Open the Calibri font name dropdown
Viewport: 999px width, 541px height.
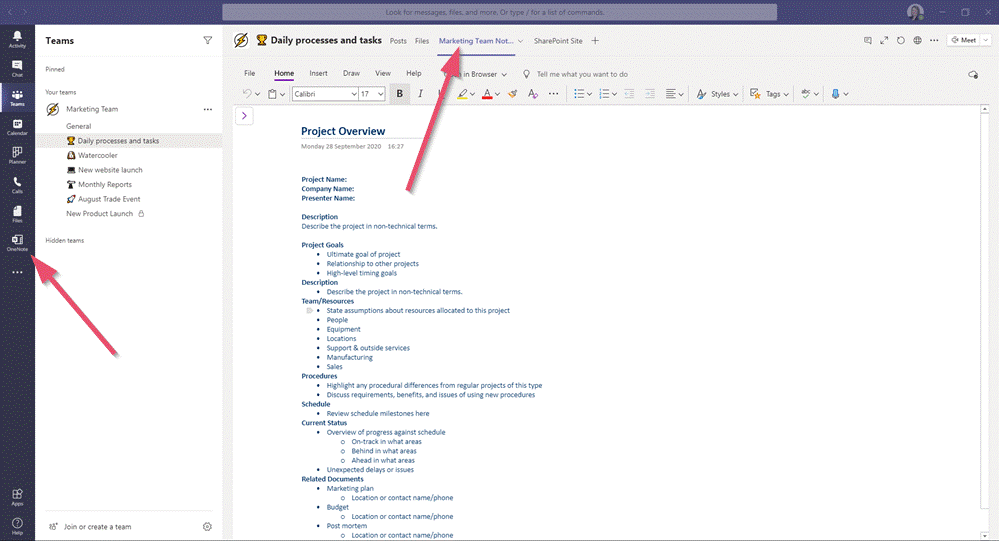(325, 94)
